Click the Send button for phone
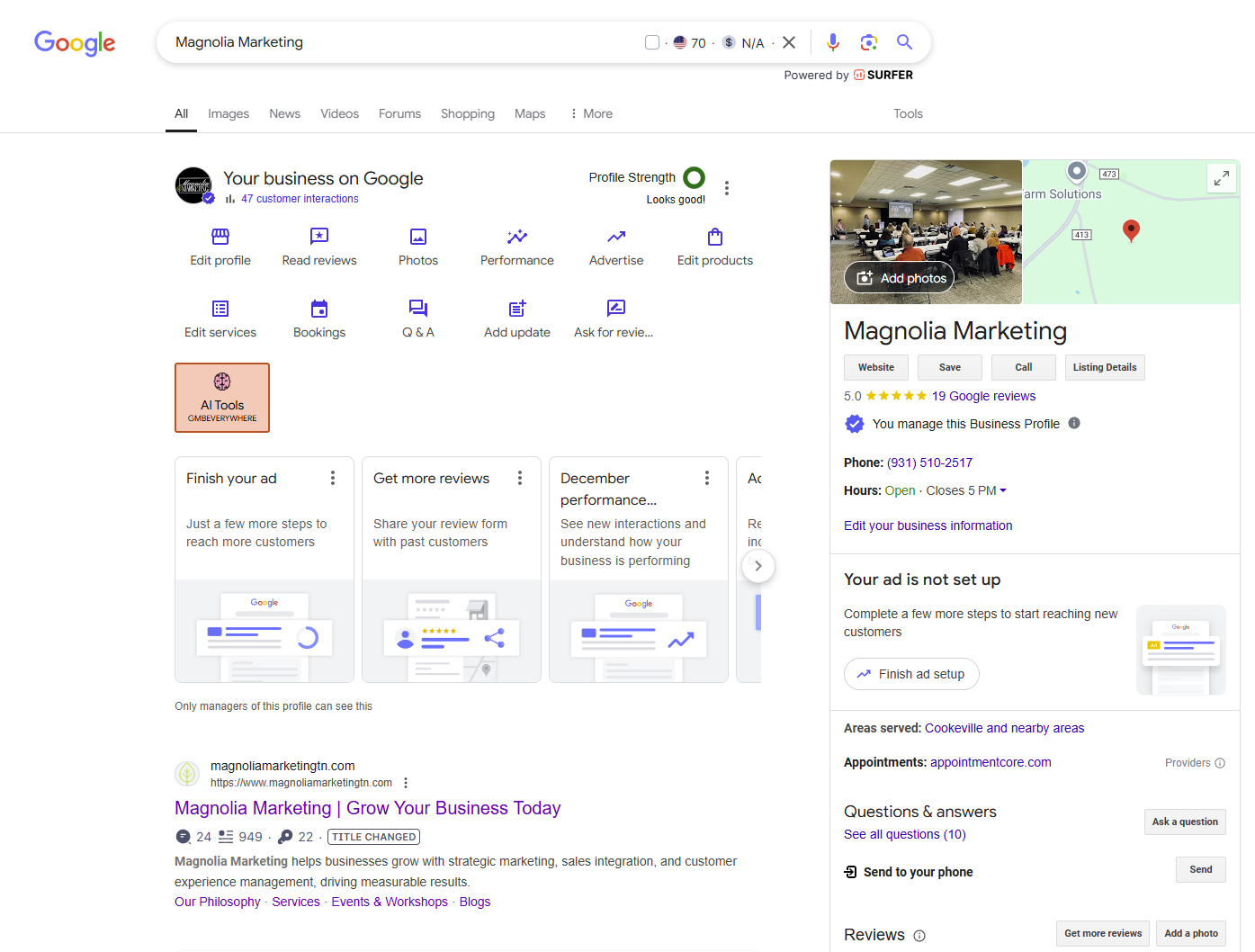Screen dimensions: 1255x952 click(1201, 869)
